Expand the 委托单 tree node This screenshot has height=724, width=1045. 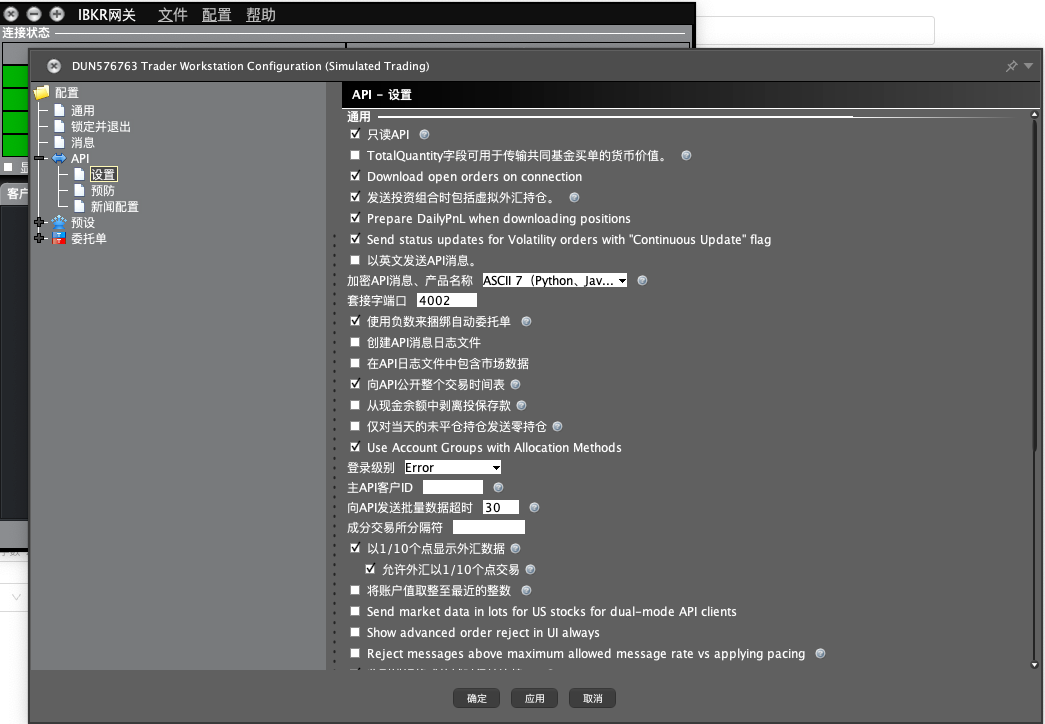39,238
